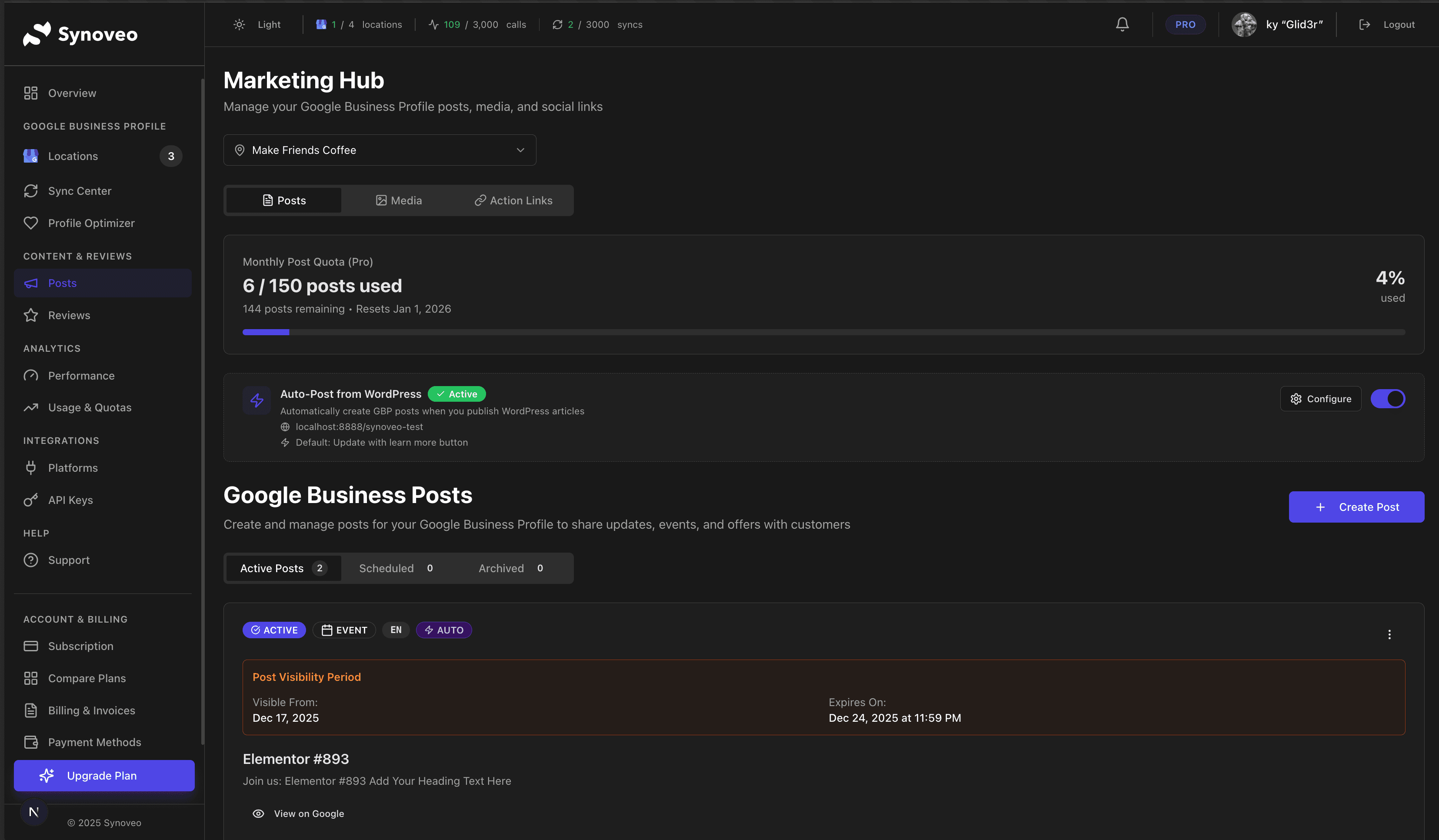
Task: Click the AUTO badge on the post
Action: coord(444,630)
